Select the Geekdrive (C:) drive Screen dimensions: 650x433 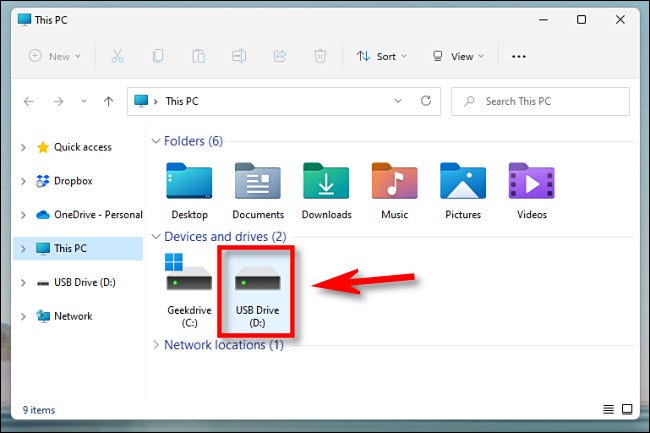click(189, 291)
